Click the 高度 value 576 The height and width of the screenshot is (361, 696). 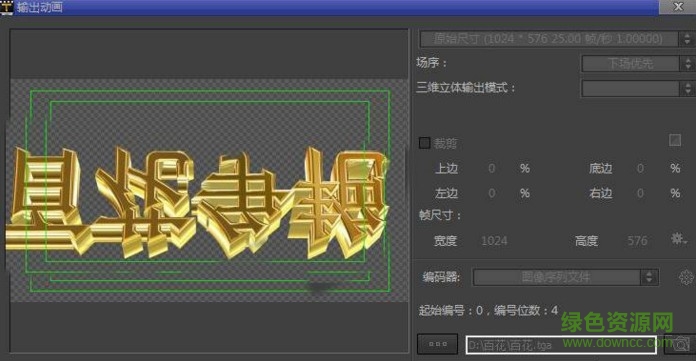pyautogui.click(x=637, y=241)
